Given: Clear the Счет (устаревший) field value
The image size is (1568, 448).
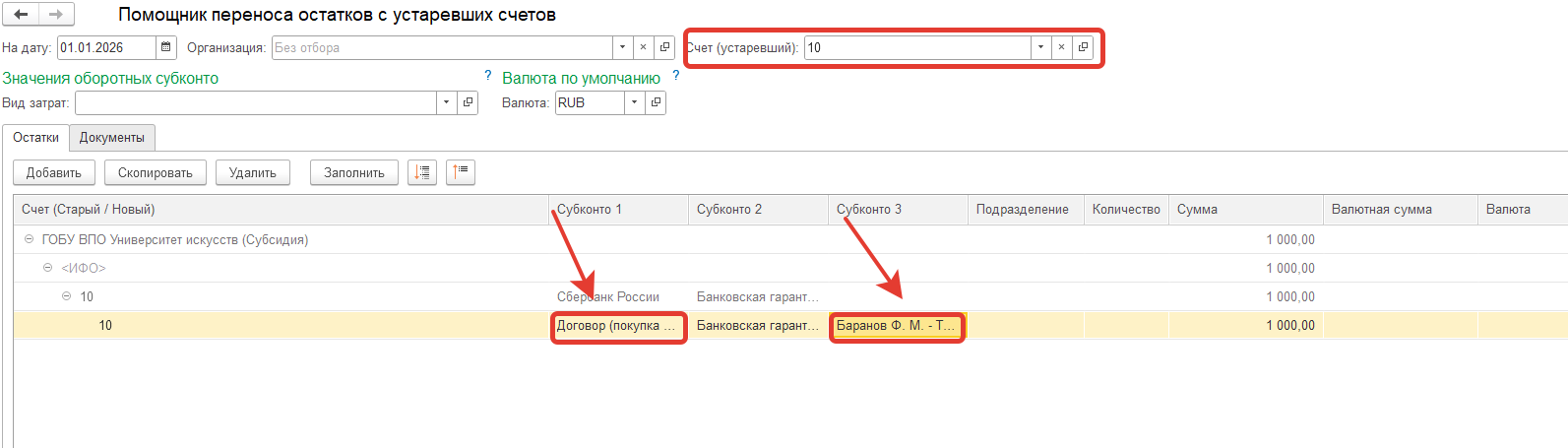Looking at the screenshot, I should pyautogui.click(x=1061, y=47).
